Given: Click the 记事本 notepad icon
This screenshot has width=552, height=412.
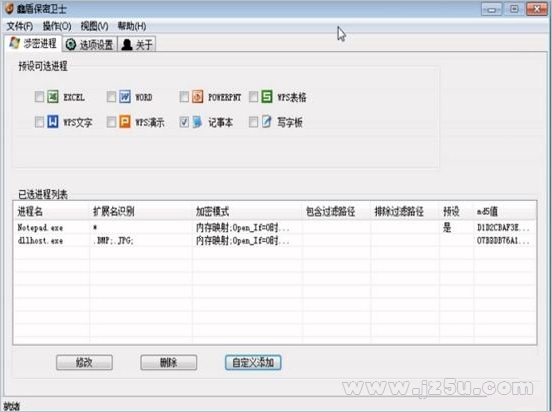Looking at the screenshot, I should (197, 122).
